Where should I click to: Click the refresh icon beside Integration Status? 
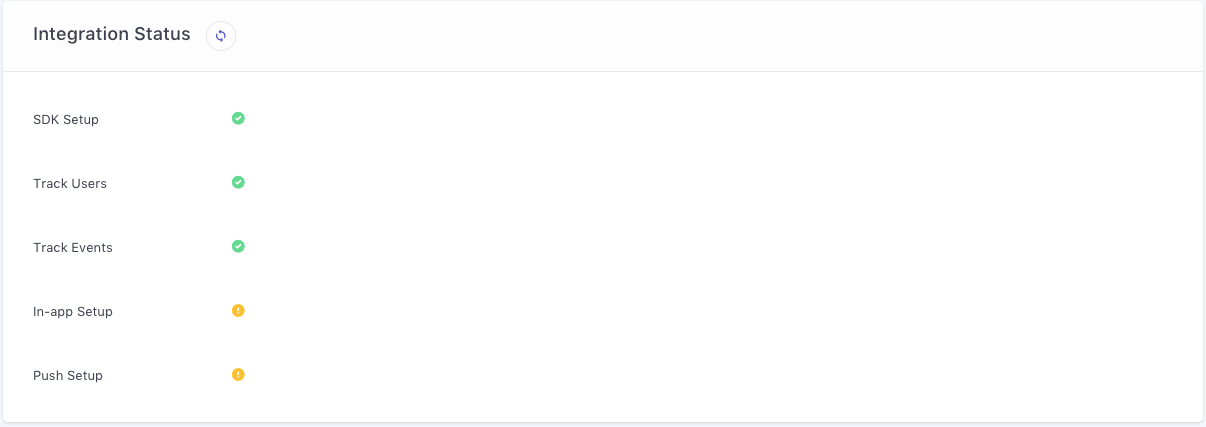(x=221, y=36)
